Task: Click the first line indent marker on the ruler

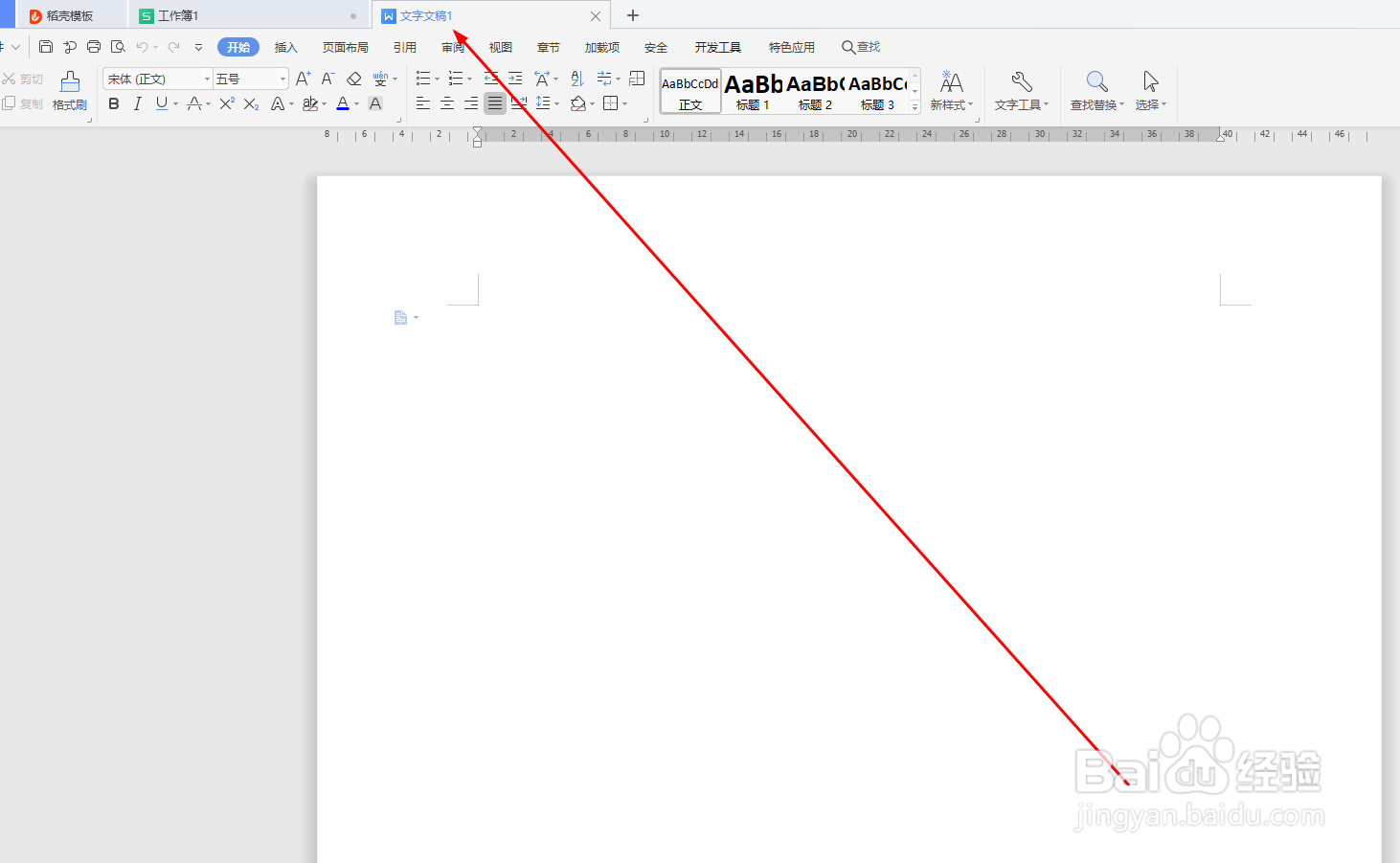Action: click(x=478, y=131)
